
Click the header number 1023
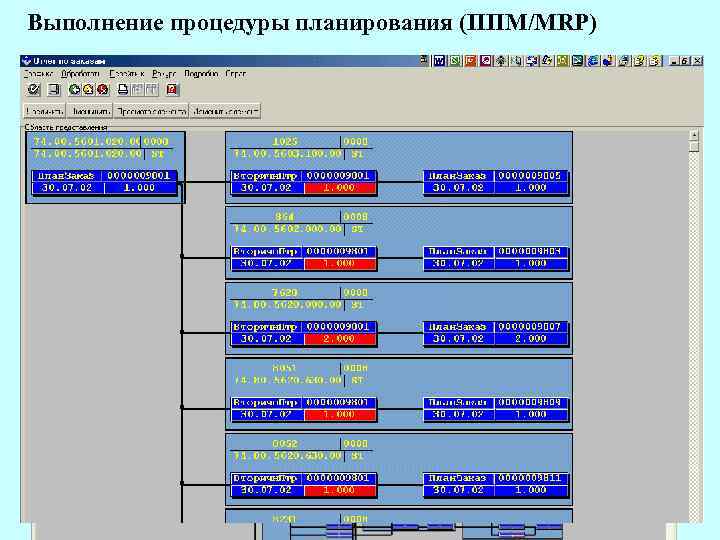pyautogui.click(x=285, y=141)
